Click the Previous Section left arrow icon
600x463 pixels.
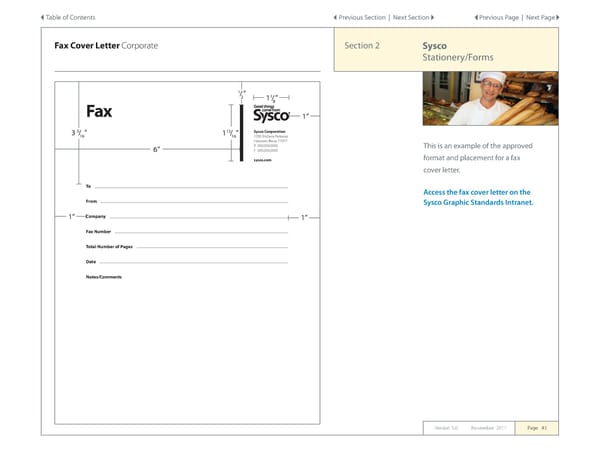click(x=334, y=18)
